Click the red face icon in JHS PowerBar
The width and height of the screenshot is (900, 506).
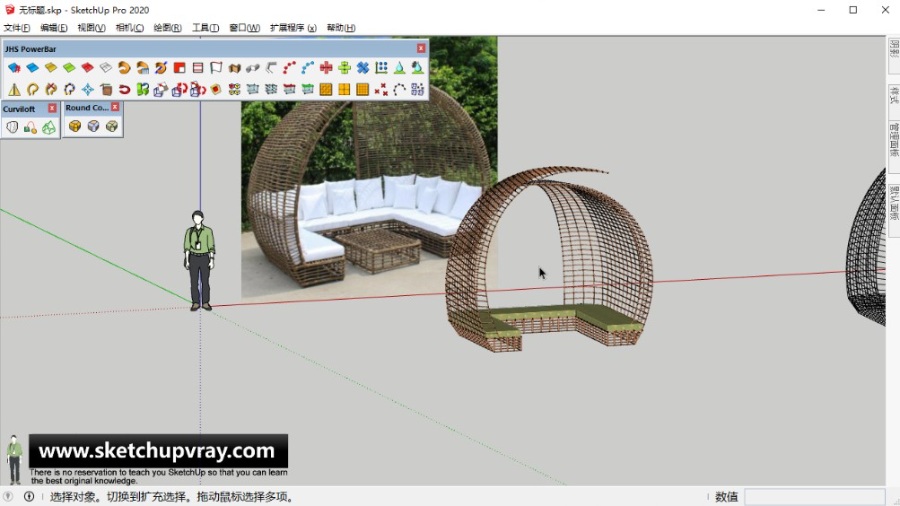click(x=88, y=68)
